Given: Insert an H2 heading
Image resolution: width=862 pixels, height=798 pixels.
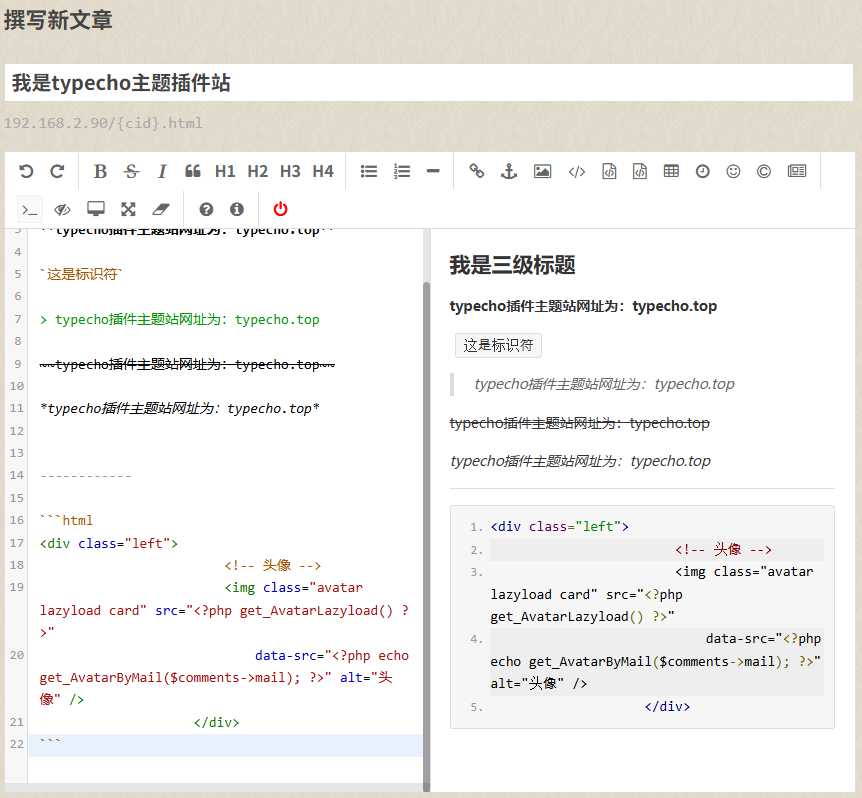Looking at the screenshot, I should tap(257, 171).
